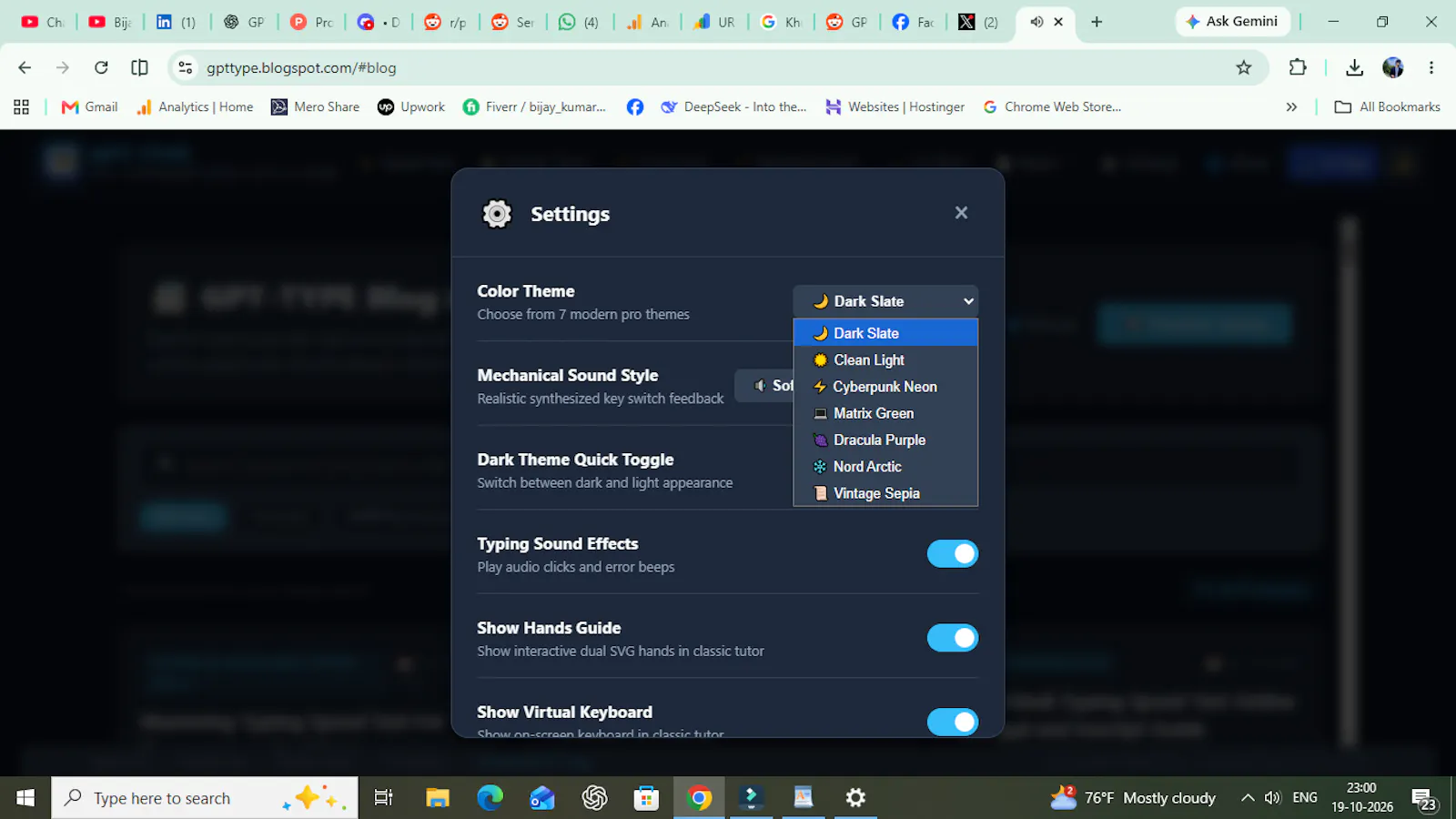Toggle the Show Virtual Keyboard switch
The height and width of the screenshot is (819, 1456).
(x=953, y=722)
